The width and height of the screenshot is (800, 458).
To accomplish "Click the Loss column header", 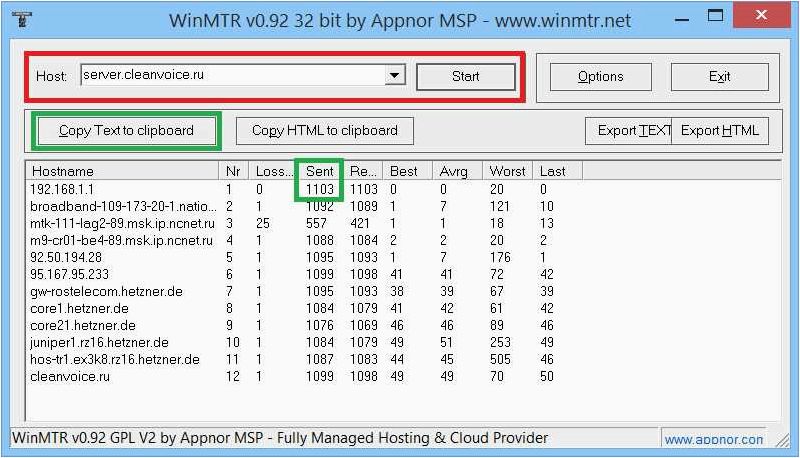I will click(272, 171).
